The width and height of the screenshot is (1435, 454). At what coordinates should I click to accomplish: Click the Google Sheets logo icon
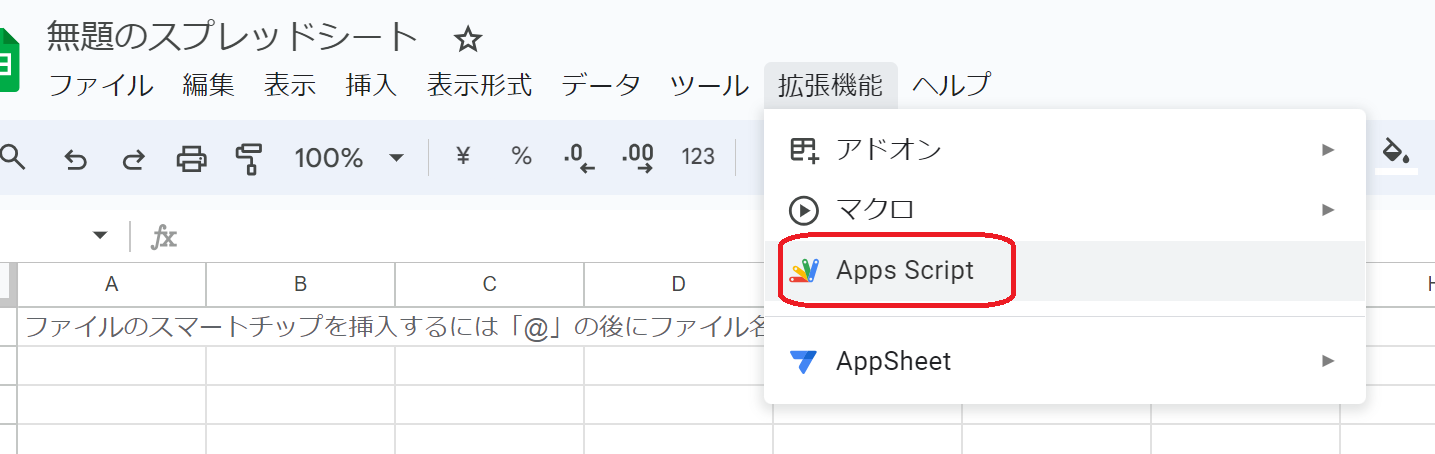point(9,62)
